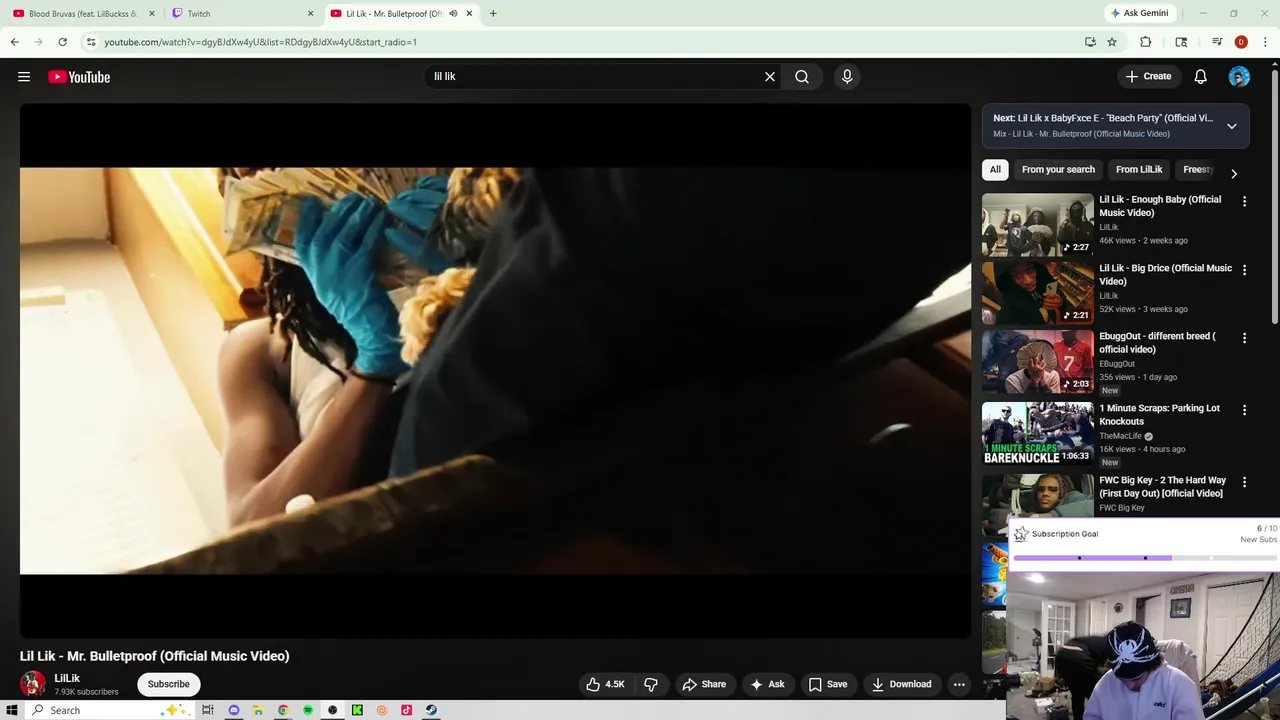Open Google Lens search icon
Viewport: 1280px width, 720px height.
1181,42
